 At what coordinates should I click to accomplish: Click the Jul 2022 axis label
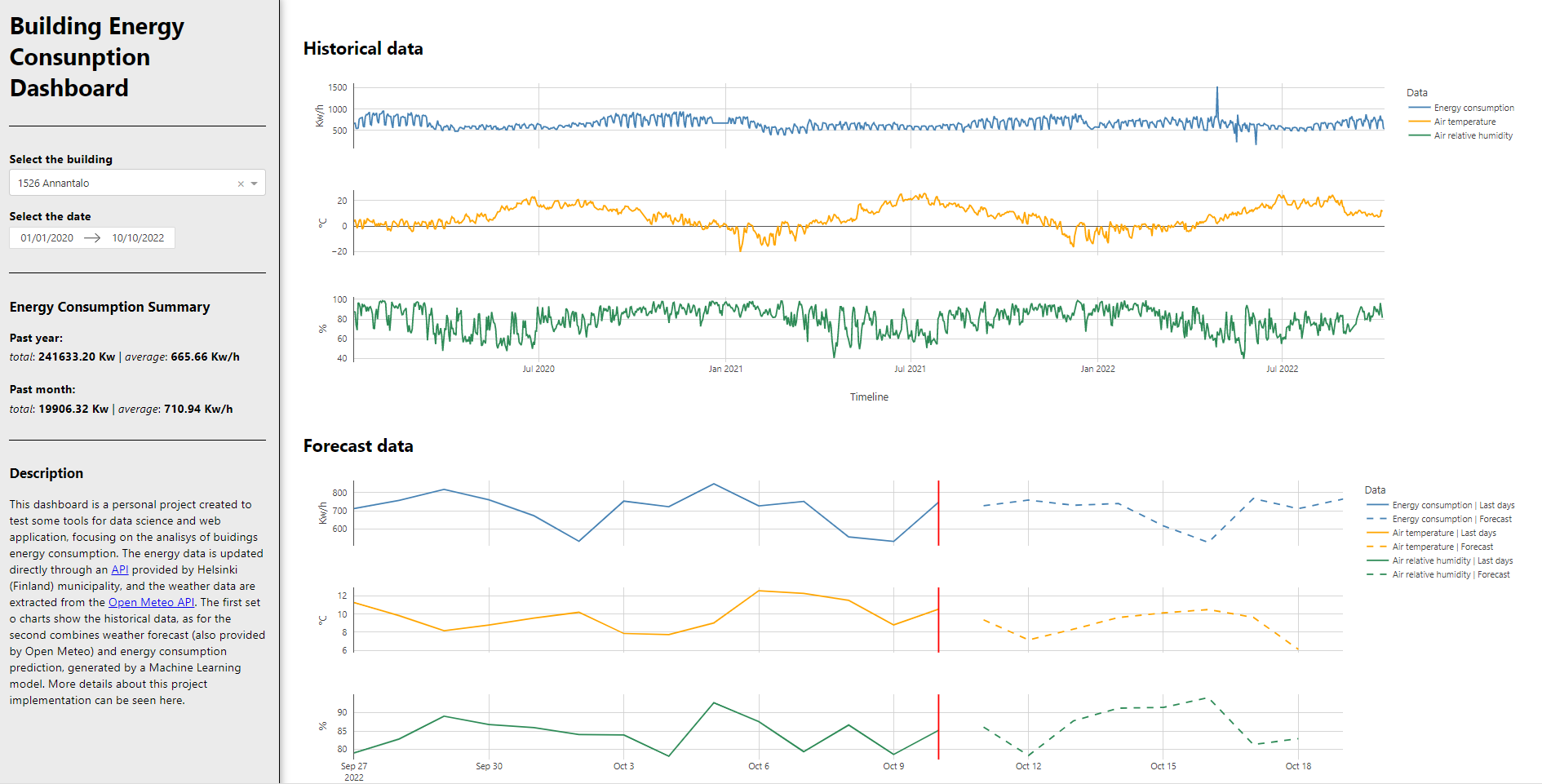click(x=1282, y=369)
